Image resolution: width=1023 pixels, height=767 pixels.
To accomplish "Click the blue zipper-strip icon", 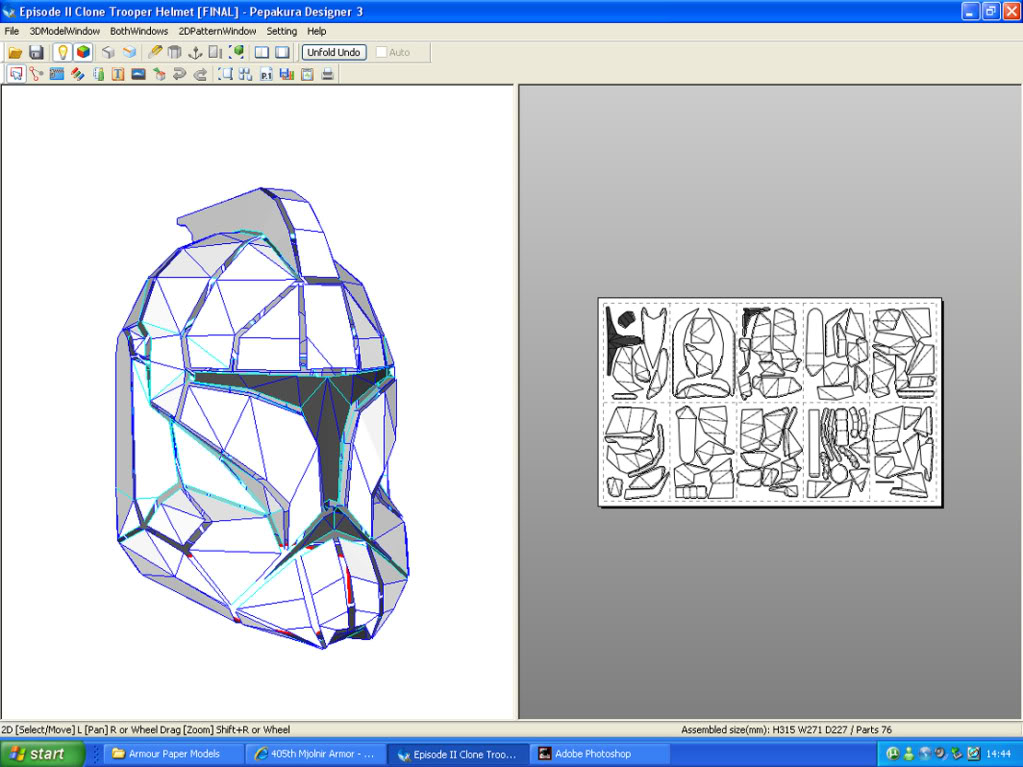I will (57, 74).
